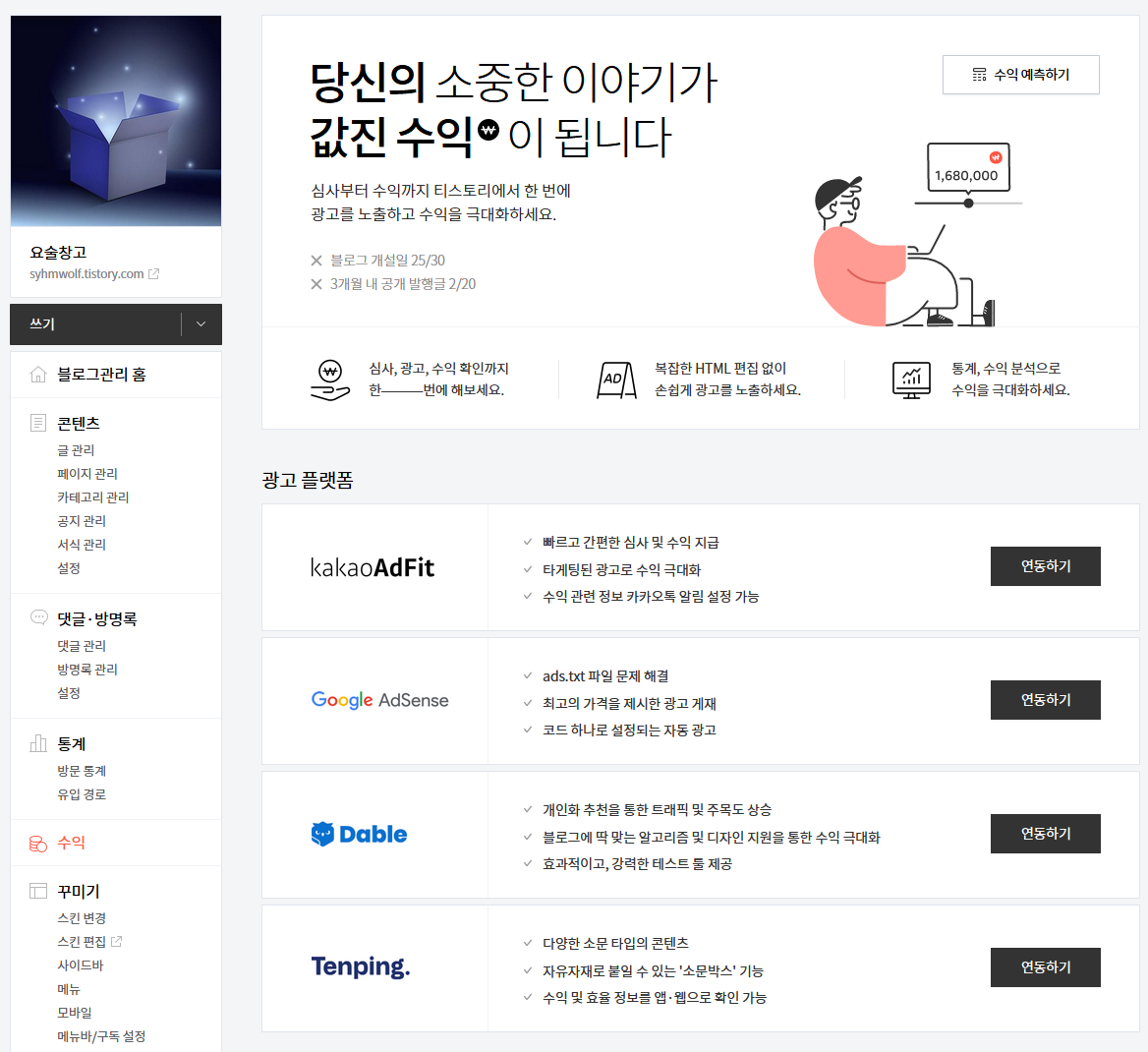The image size is (1148, 1052).
Task: Open 메뉴바/구독 설정
Action: click(x=101, y=1036)
